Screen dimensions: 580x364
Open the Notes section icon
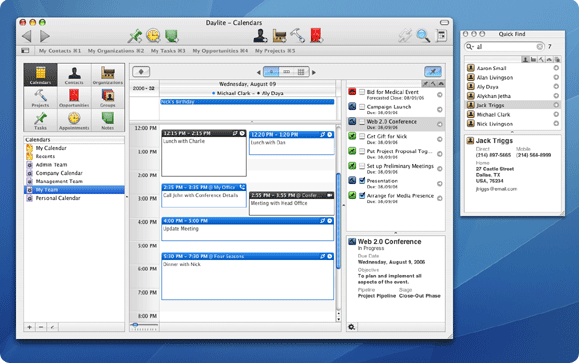coord(108,120)
